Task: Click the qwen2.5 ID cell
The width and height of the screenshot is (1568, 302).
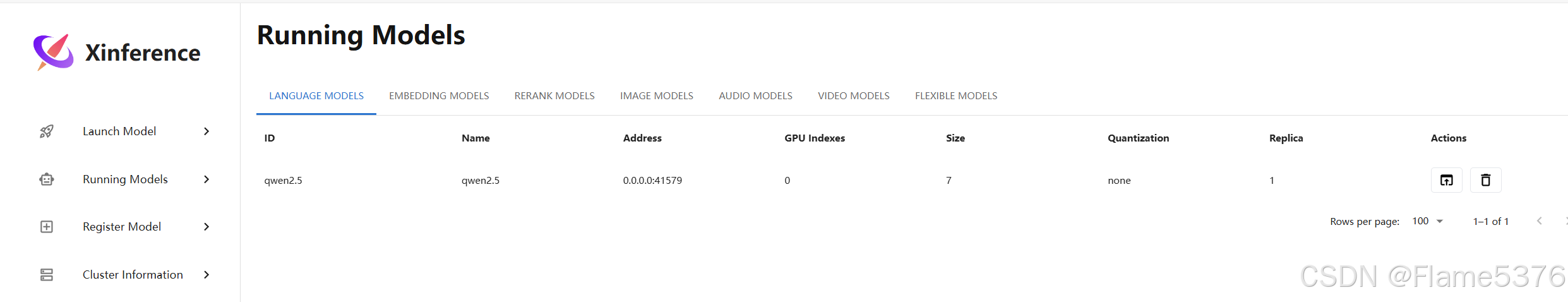Action: [283, 181]
